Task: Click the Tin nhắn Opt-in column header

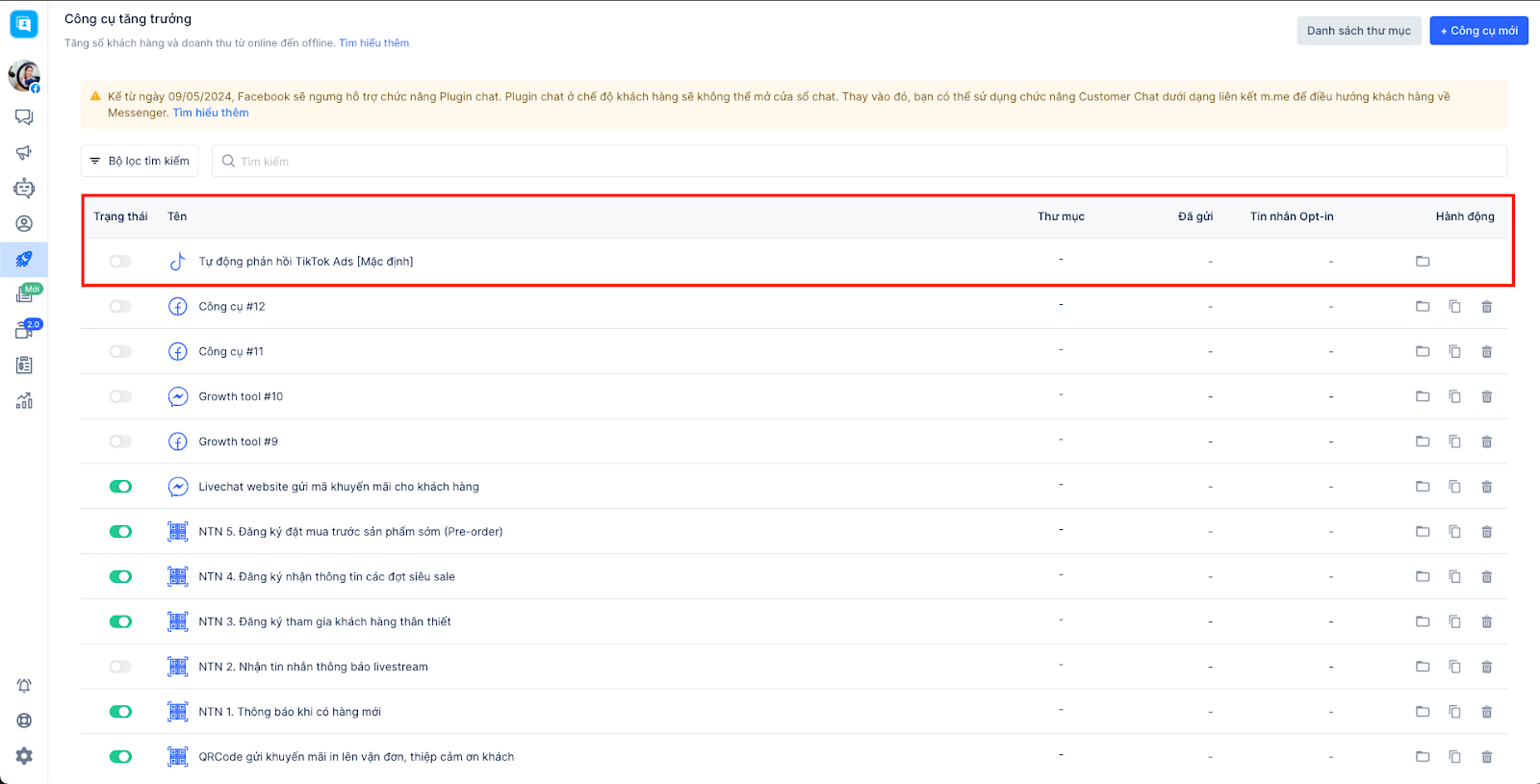Action: pos(1292,216)
